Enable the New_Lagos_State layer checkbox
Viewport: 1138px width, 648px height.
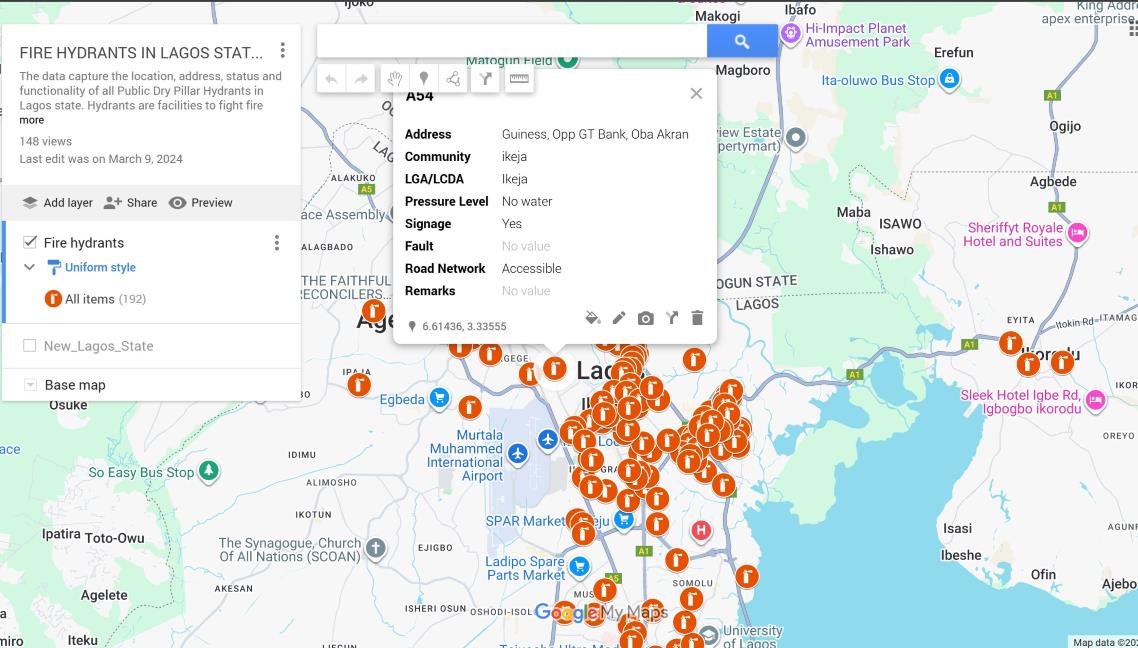tap(30, 346)
